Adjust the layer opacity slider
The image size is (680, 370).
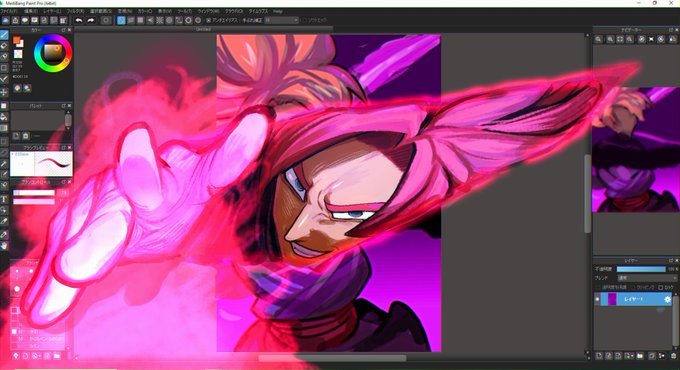(641, 269)
